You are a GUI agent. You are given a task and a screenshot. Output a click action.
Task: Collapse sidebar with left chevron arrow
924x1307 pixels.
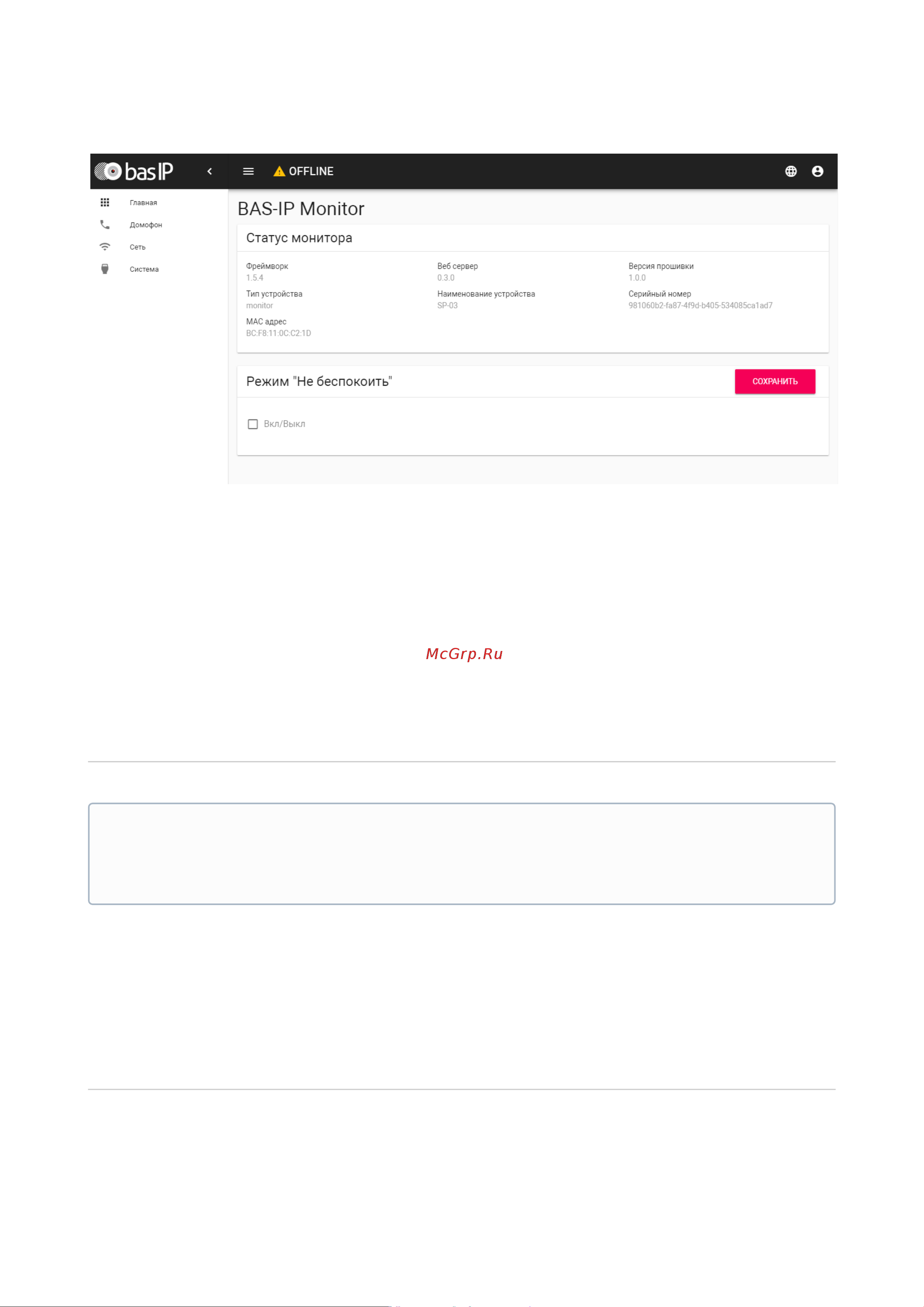[x=209, y=171]
